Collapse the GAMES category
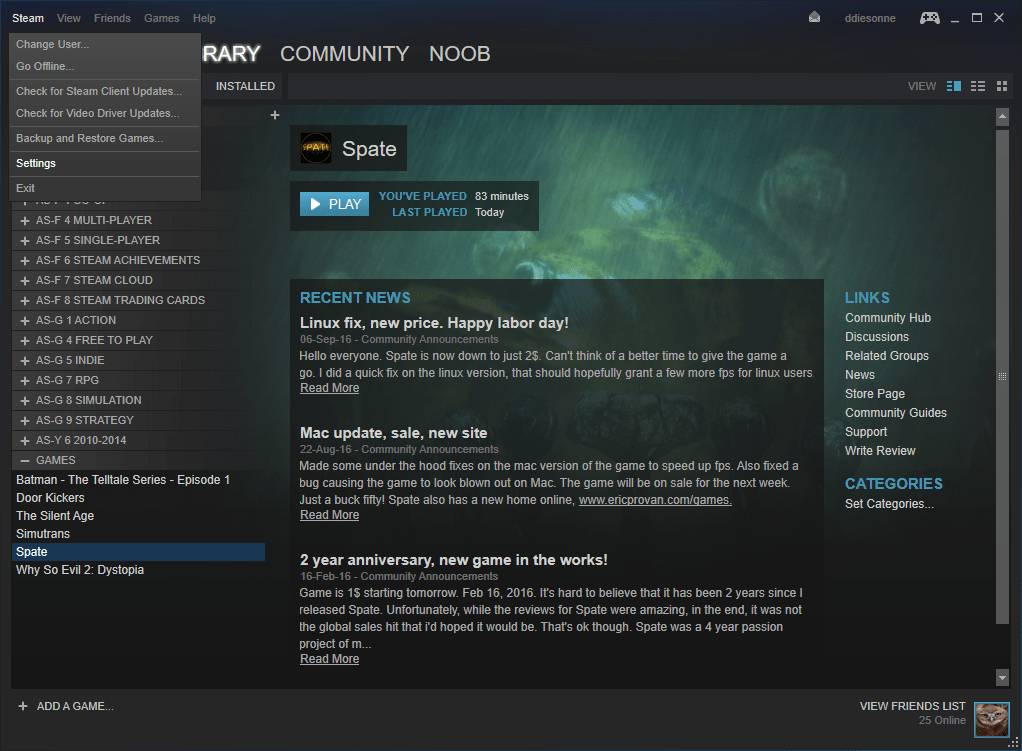Screen dimensions: 1022x751 [x=25, y=460]
